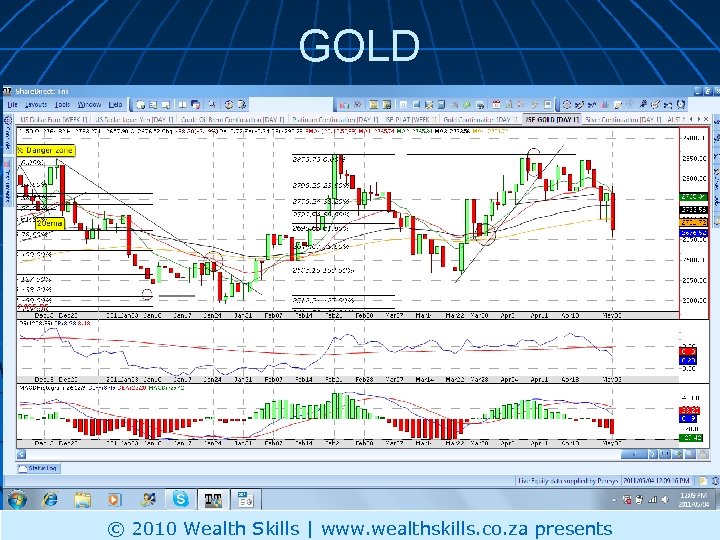Switch to US Dollar Euro [WEEK 1] tab
The image size is (720, 540).
tap(54, 119)
